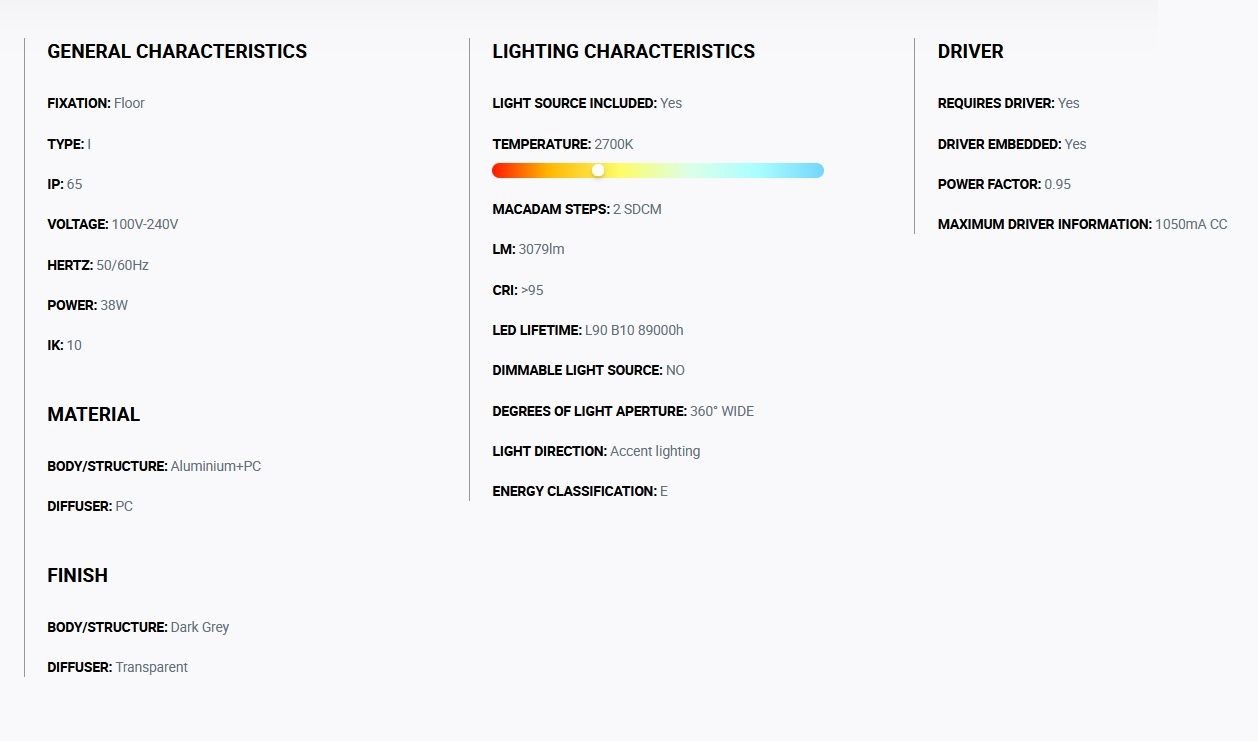Select the LIGHTING CHARACTERISTICS heading
The image size is (1258, 741).
pyautogui.click(x=624, y=51)
